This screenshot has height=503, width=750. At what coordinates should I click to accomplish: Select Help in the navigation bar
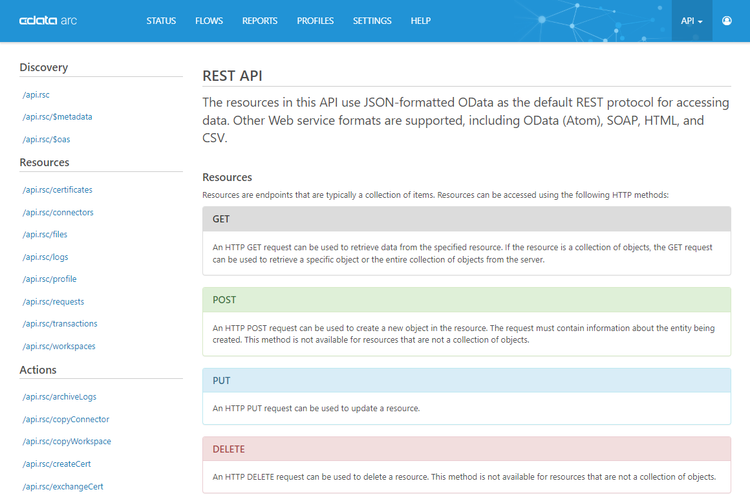coord(421,21)
